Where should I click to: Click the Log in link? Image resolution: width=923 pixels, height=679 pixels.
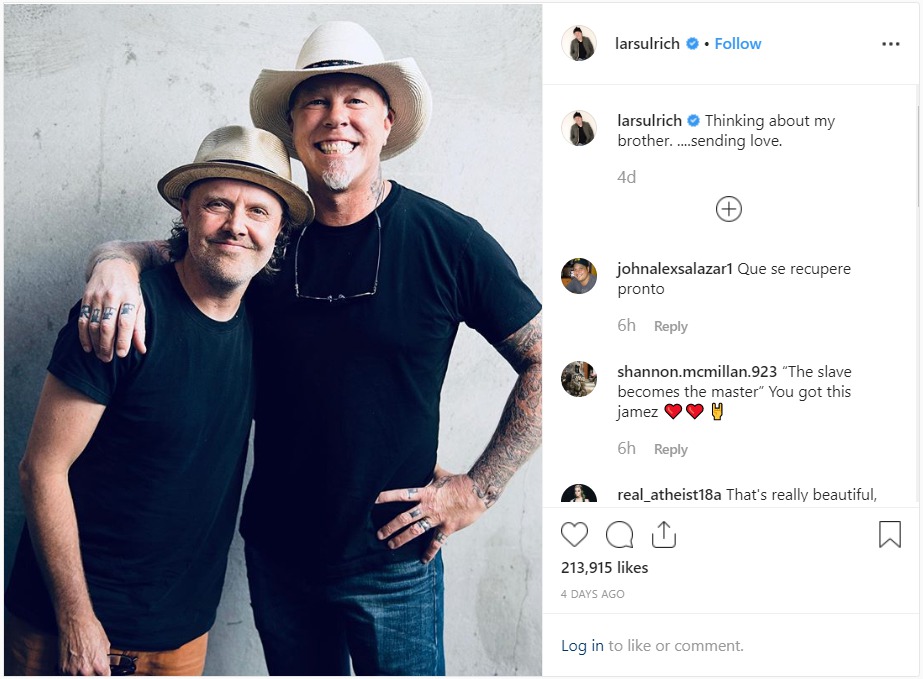(582, 646)
